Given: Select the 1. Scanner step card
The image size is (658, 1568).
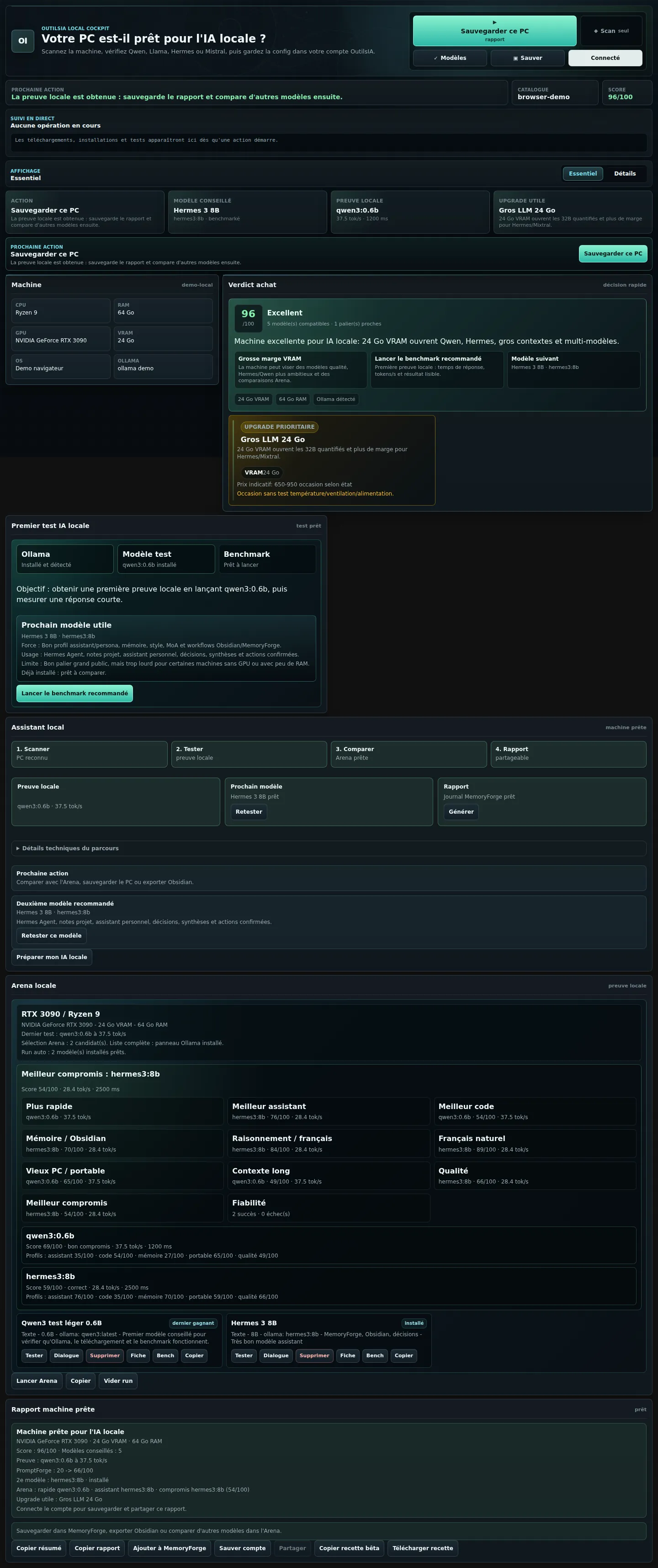Looking at the screenshot, I should [x=90, y=753].
